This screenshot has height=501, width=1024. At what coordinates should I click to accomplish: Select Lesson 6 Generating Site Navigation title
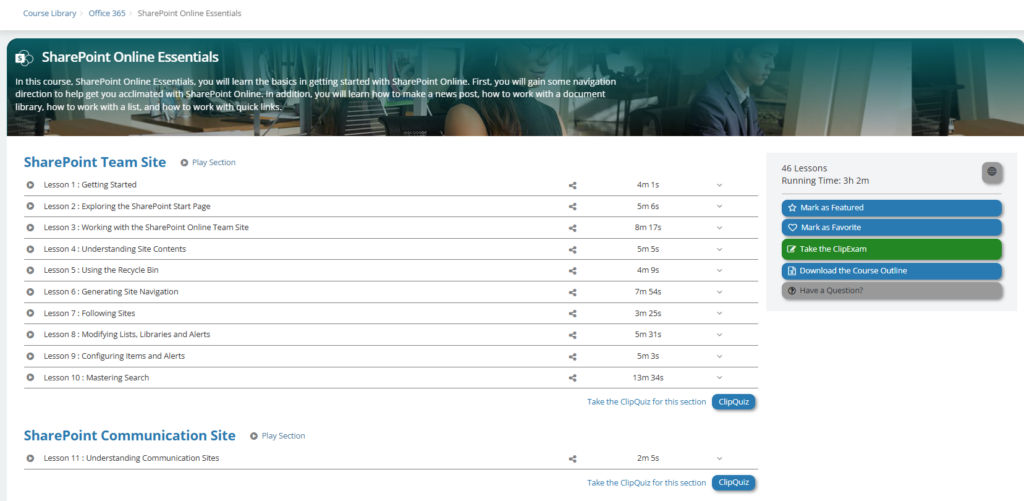(111, 291)
